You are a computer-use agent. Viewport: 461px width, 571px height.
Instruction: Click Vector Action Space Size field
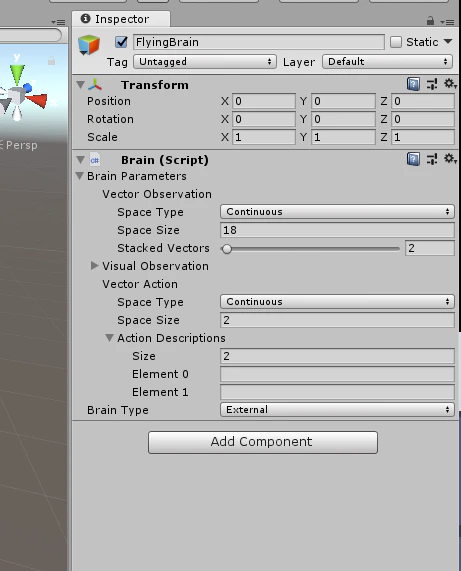[337, 320]
